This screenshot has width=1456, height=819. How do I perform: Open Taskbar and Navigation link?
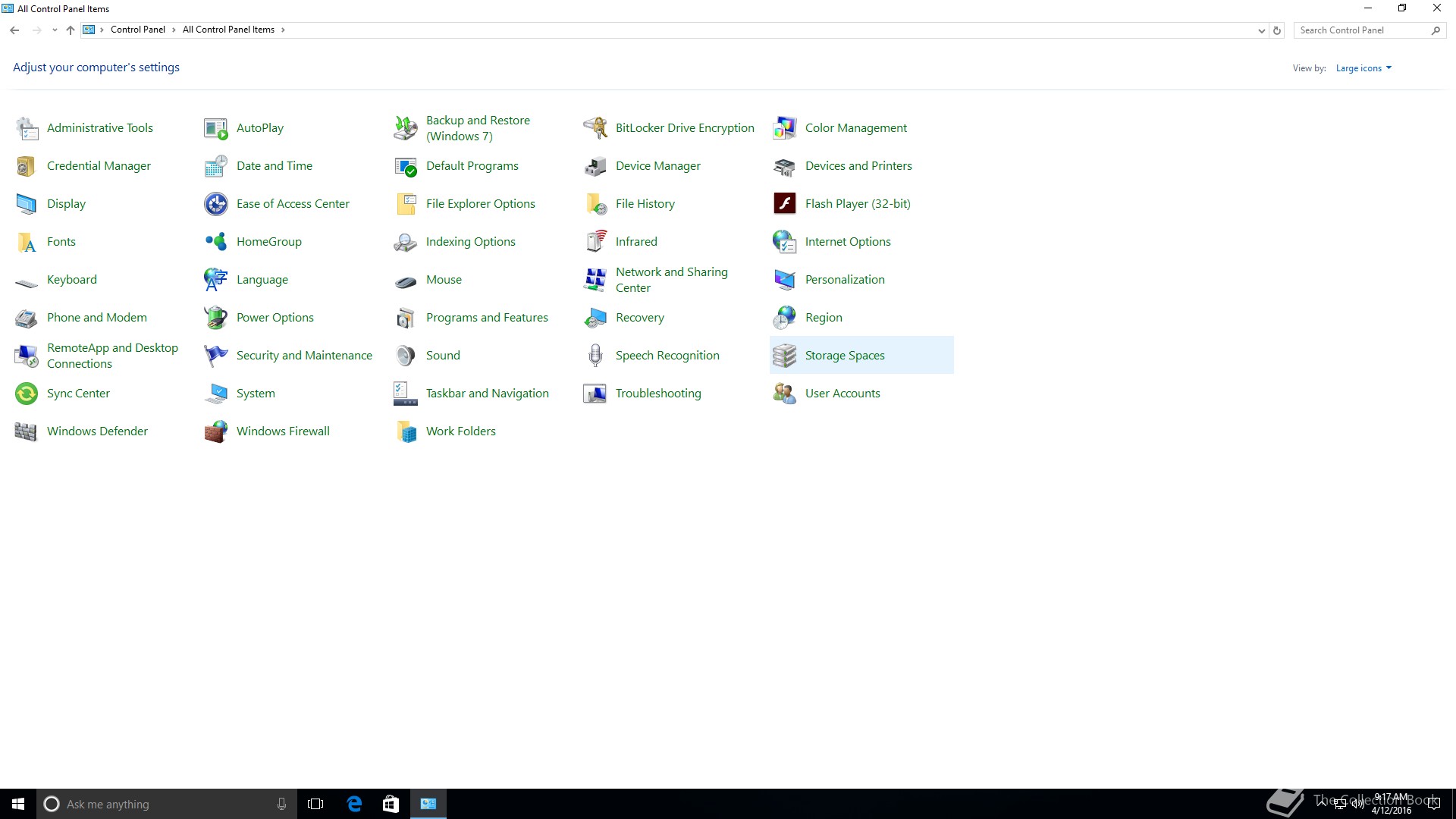487,394
